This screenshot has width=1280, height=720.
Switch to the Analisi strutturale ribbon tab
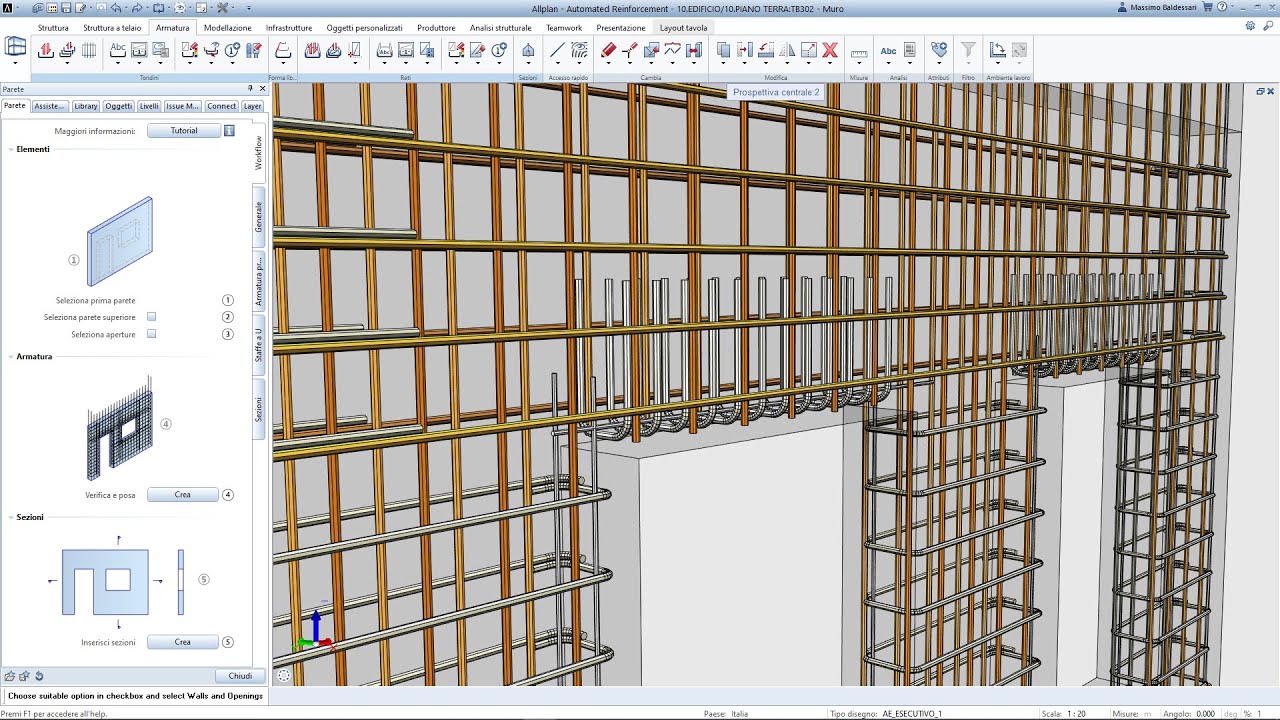[x=501, y=28]
